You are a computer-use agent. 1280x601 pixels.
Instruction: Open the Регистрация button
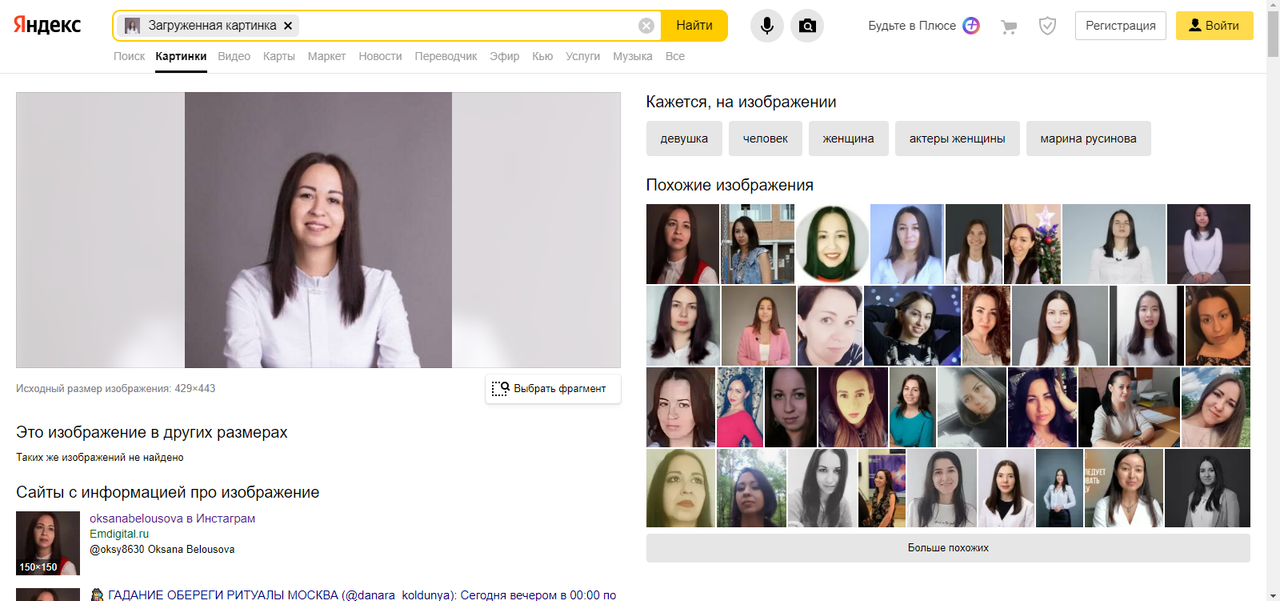coord(1121,26)
